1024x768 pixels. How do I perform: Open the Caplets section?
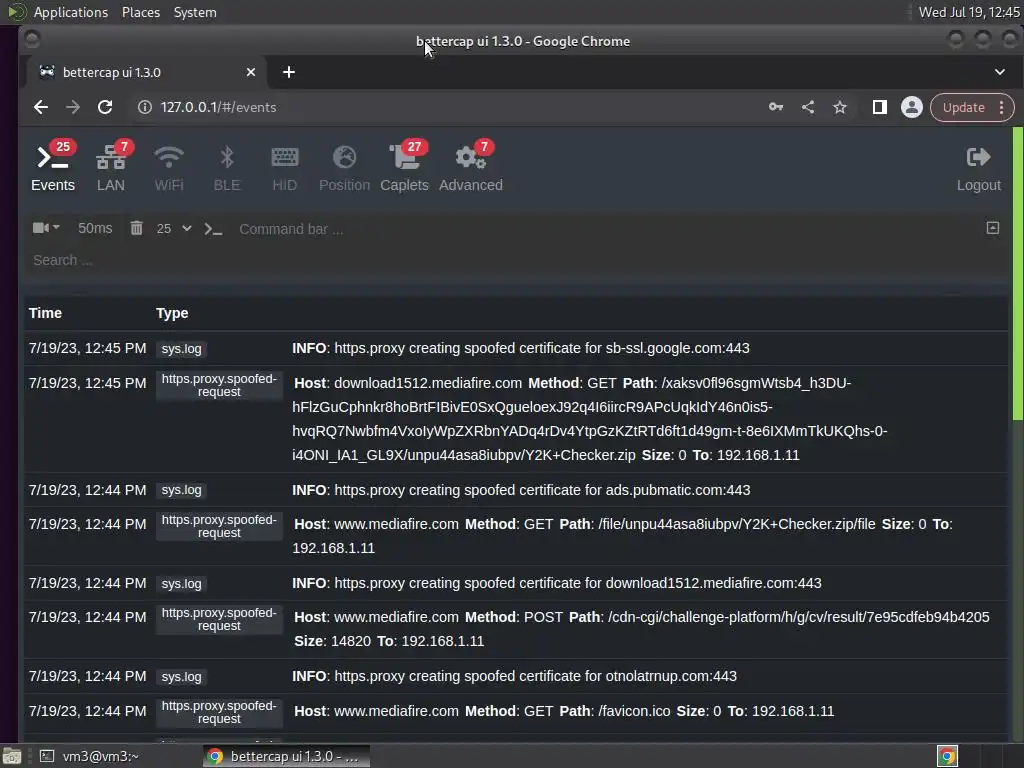point(404,168)
